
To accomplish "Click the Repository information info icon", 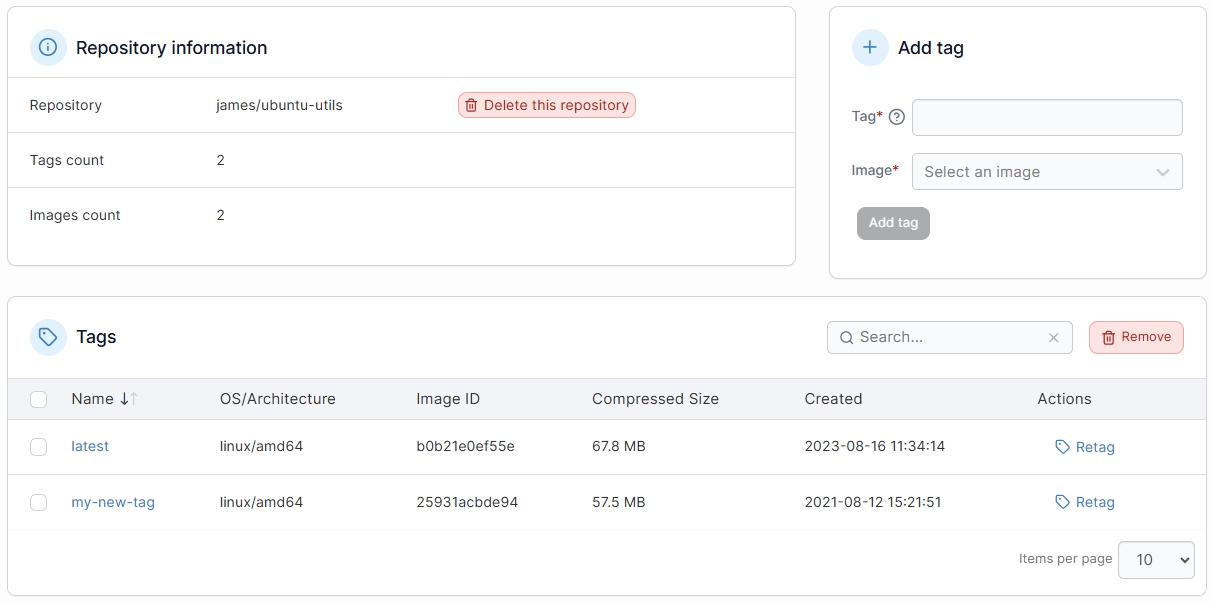I will click(x=48, y=47).
